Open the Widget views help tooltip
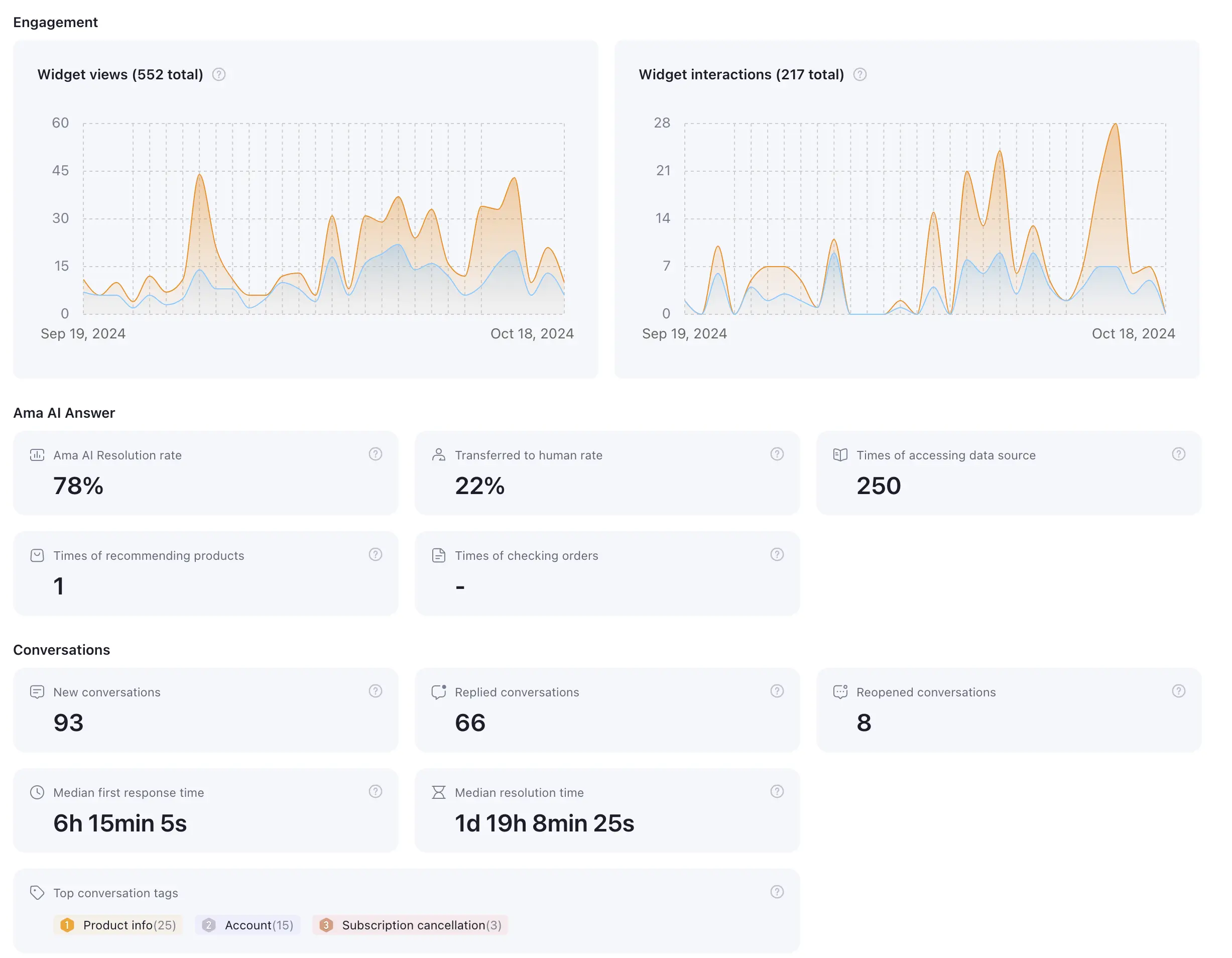 (219, 74)
